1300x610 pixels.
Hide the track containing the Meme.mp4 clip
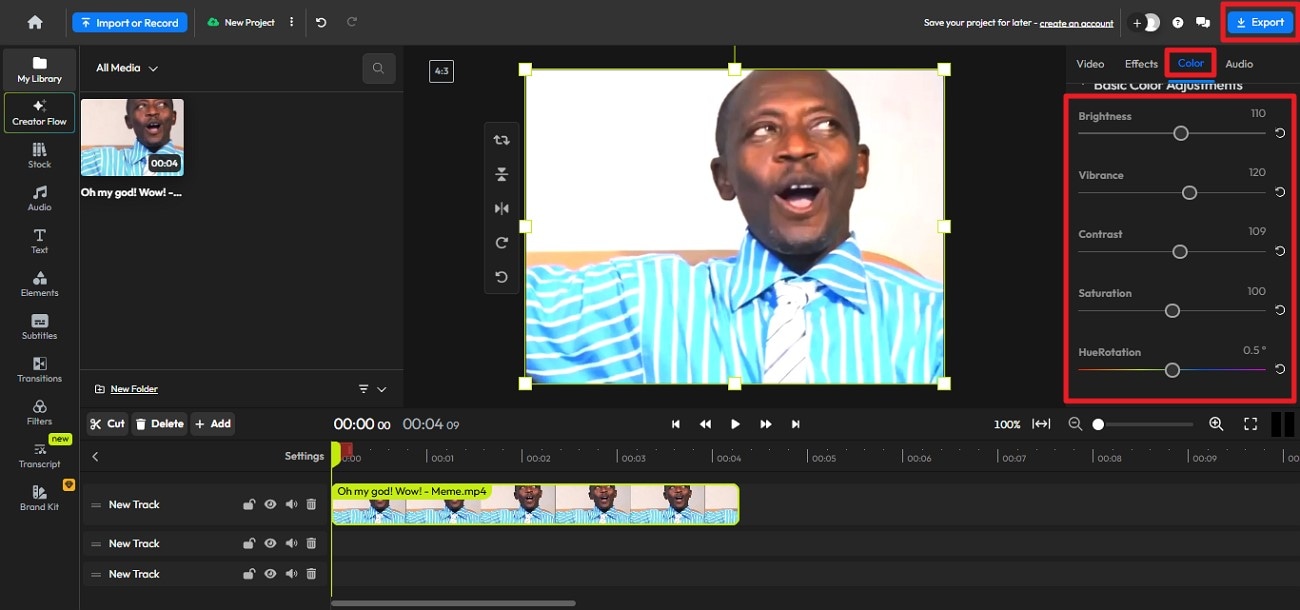pos(270,505)
